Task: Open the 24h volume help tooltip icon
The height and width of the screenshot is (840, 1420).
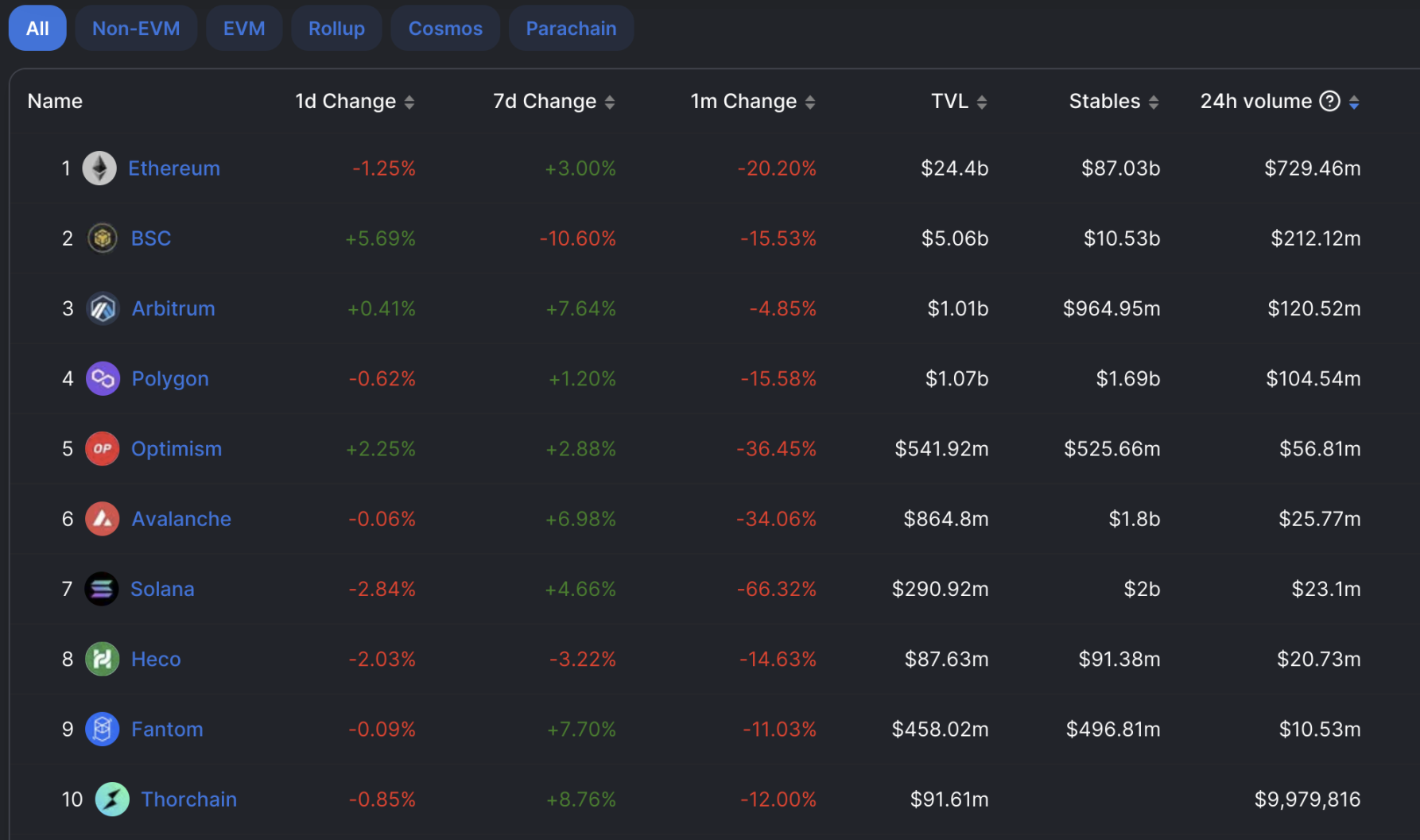Action: coord(1329,101)
